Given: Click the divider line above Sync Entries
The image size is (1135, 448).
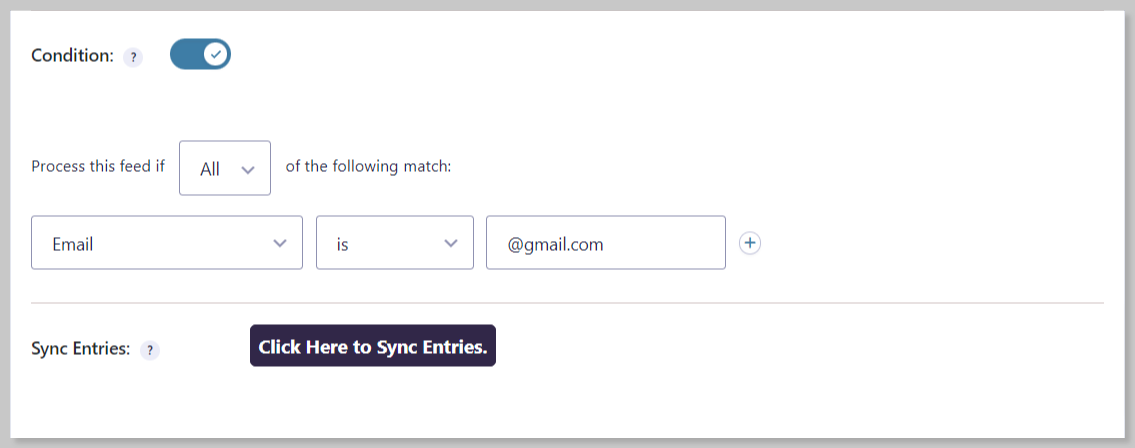Looking at the screenshot, I should click(x=568, y=303).
